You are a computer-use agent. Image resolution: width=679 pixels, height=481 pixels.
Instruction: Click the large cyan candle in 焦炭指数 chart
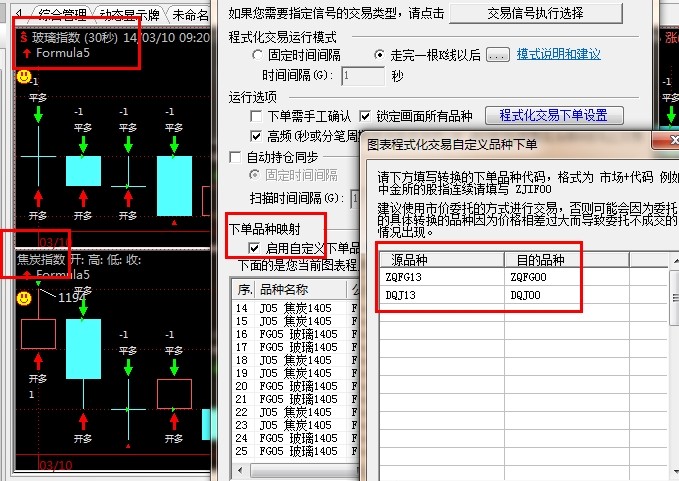pyautogui.click(x=83, y=349)
